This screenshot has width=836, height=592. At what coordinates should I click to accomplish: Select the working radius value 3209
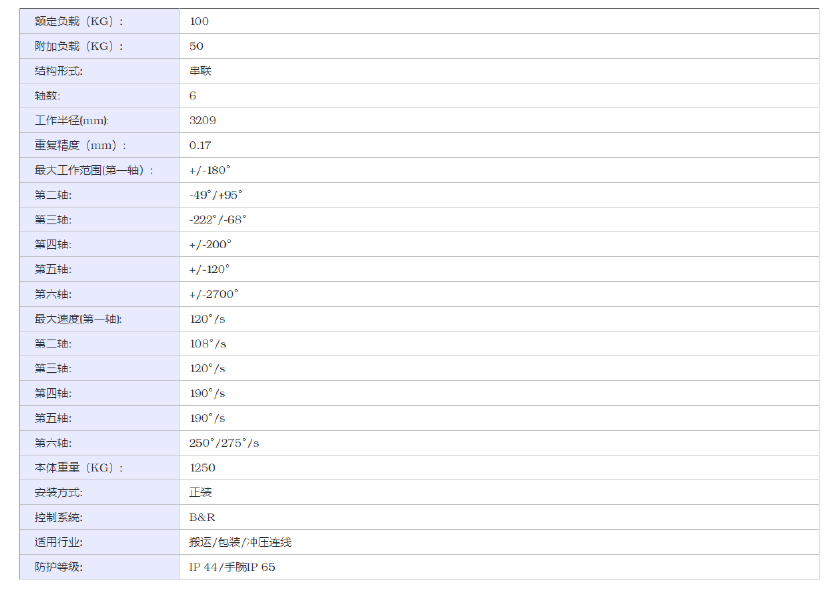coord(202,120)
